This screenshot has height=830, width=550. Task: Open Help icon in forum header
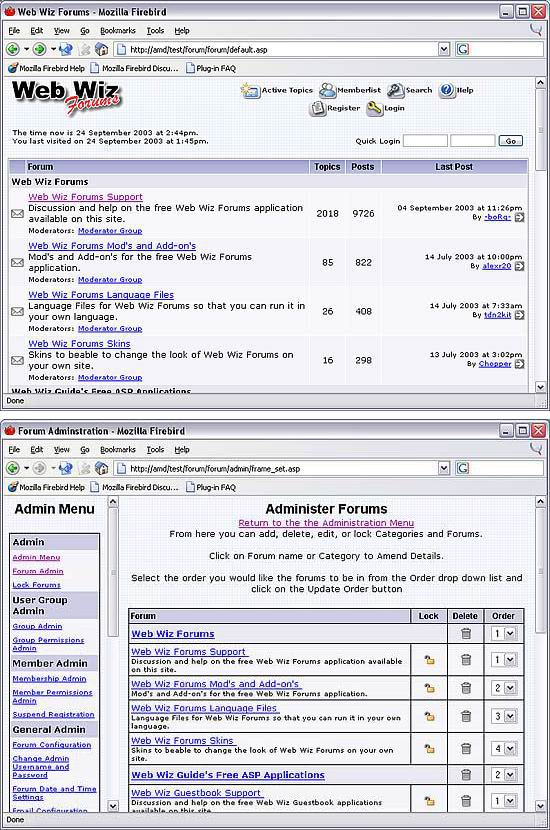(x=447, y=90)
